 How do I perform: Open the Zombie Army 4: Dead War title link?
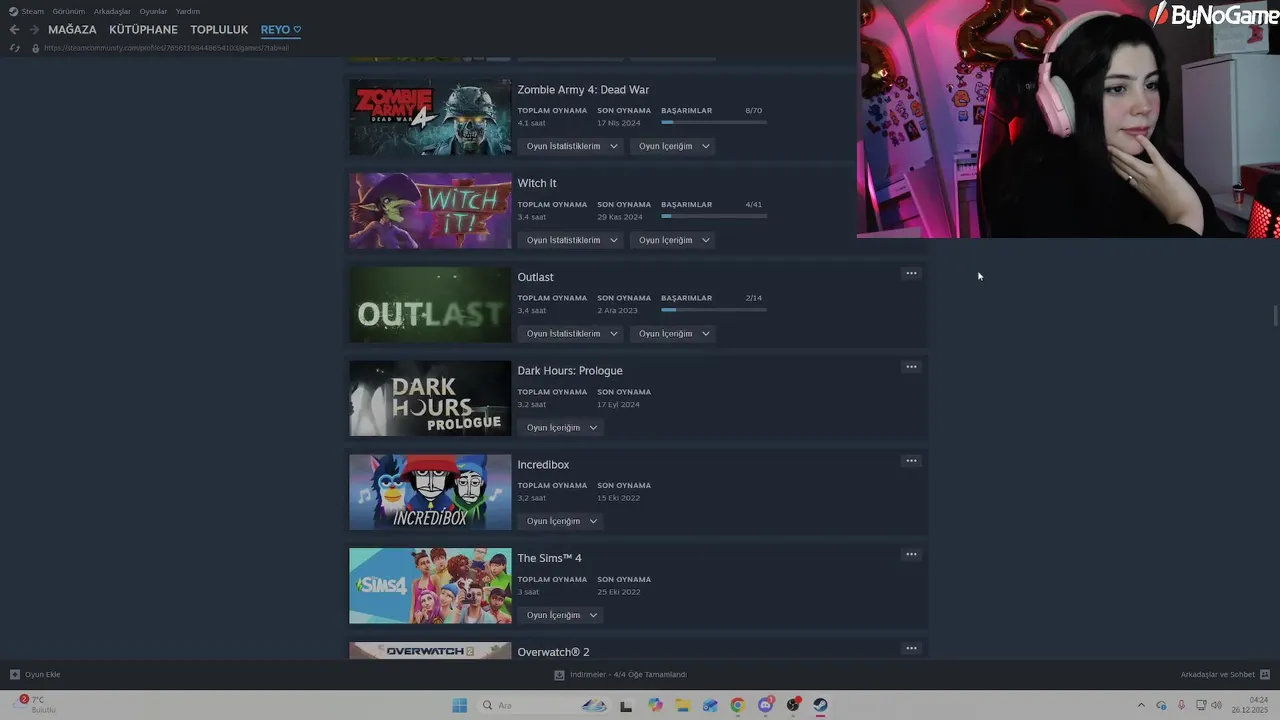click(583, 90)
